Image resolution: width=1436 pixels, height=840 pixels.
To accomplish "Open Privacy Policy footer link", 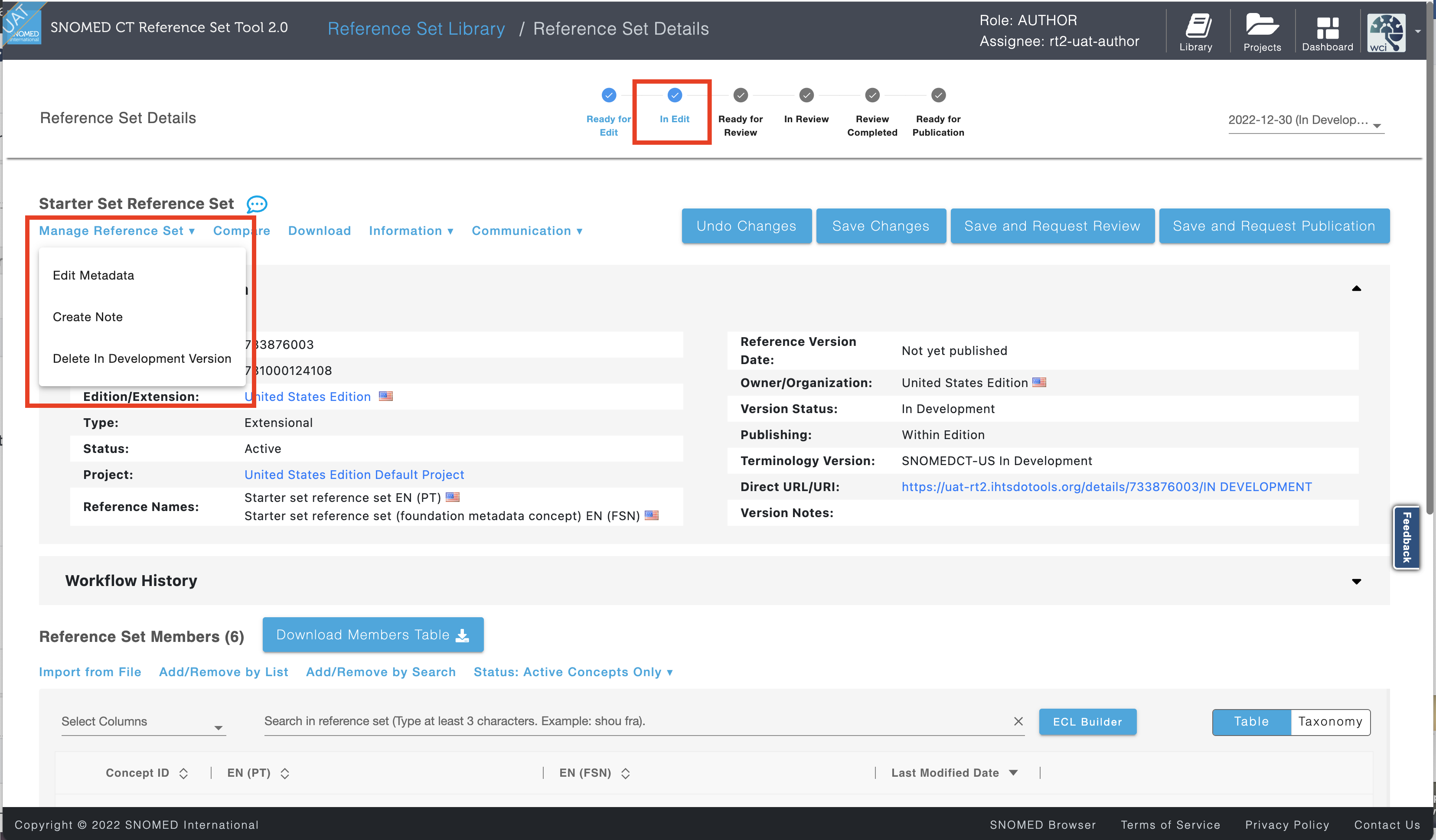I will (x=1287, y=825).
